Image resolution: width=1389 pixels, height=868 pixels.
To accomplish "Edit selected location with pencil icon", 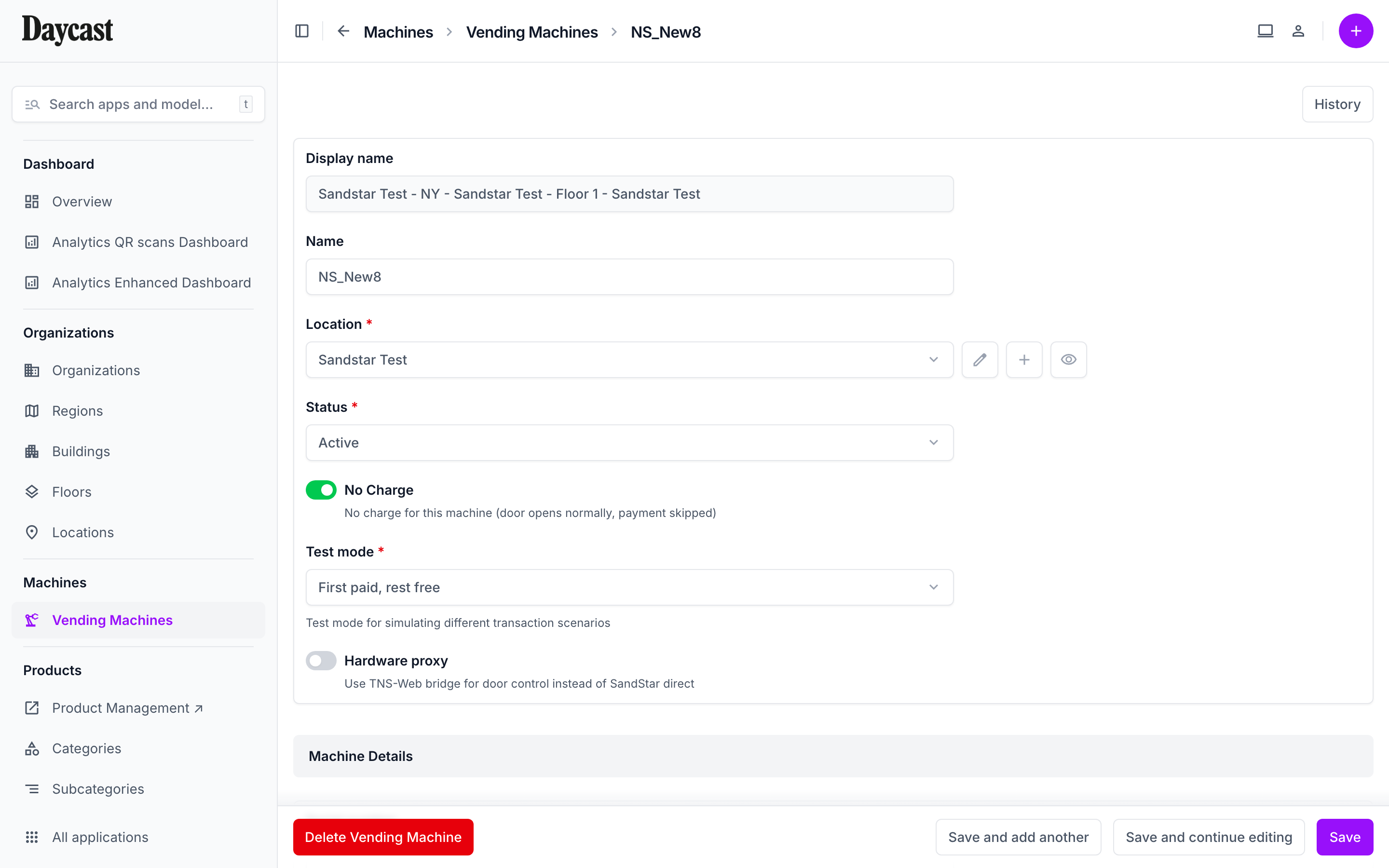I will tap(979, 360).
